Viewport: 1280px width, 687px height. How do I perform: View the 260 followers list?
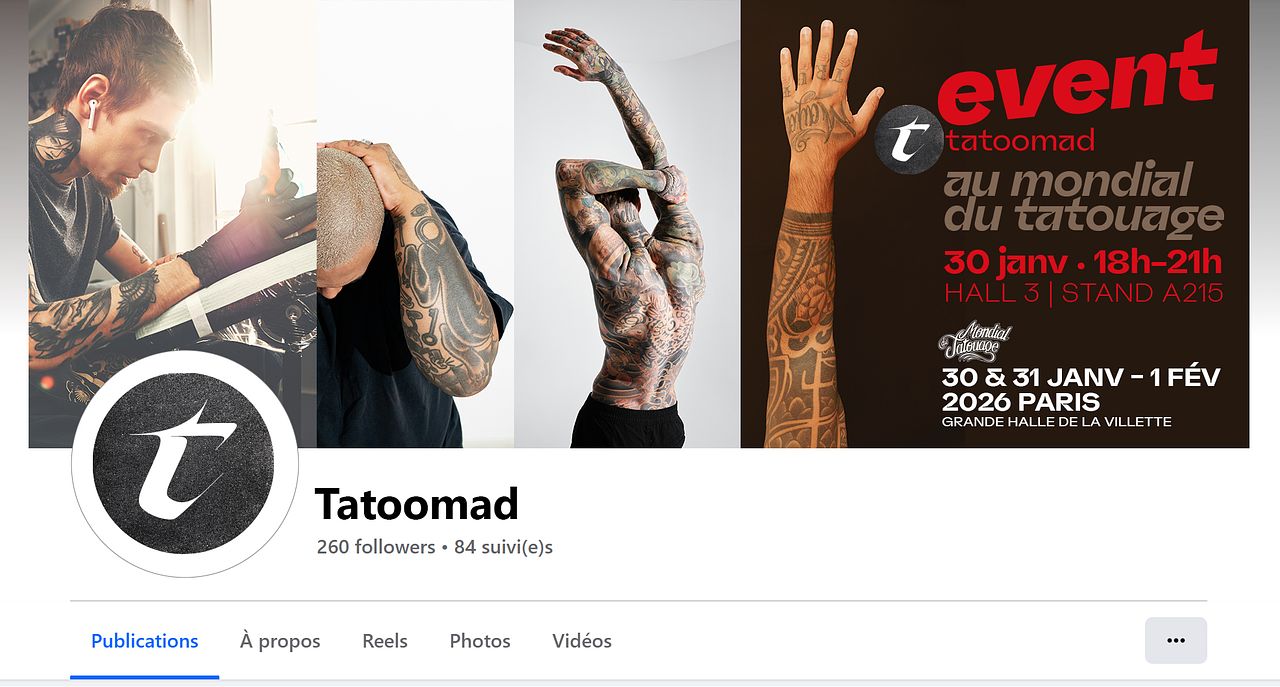[x=376, y=547]
